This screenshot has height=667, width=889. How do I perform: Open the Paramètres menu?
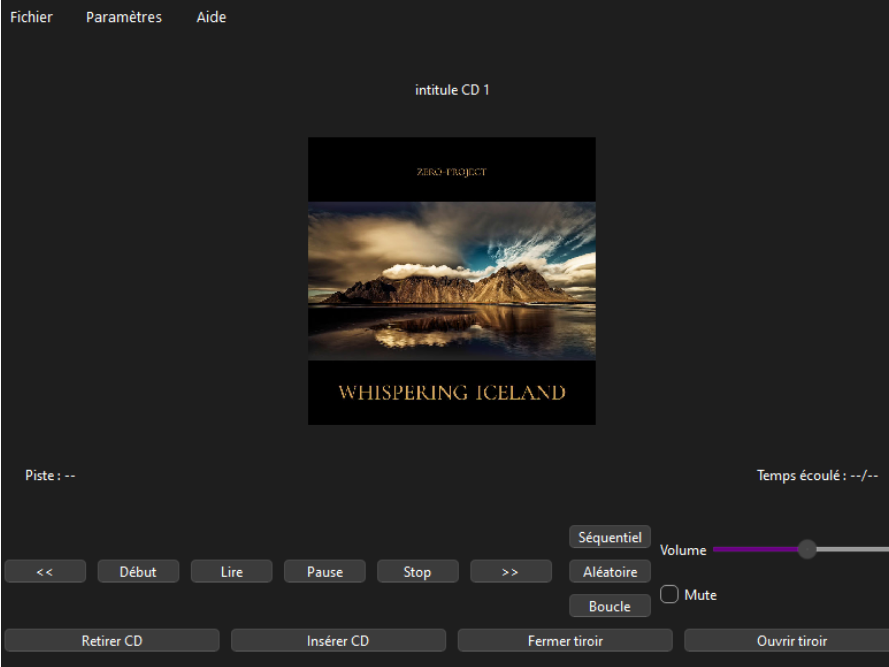(x=124, y=17)
